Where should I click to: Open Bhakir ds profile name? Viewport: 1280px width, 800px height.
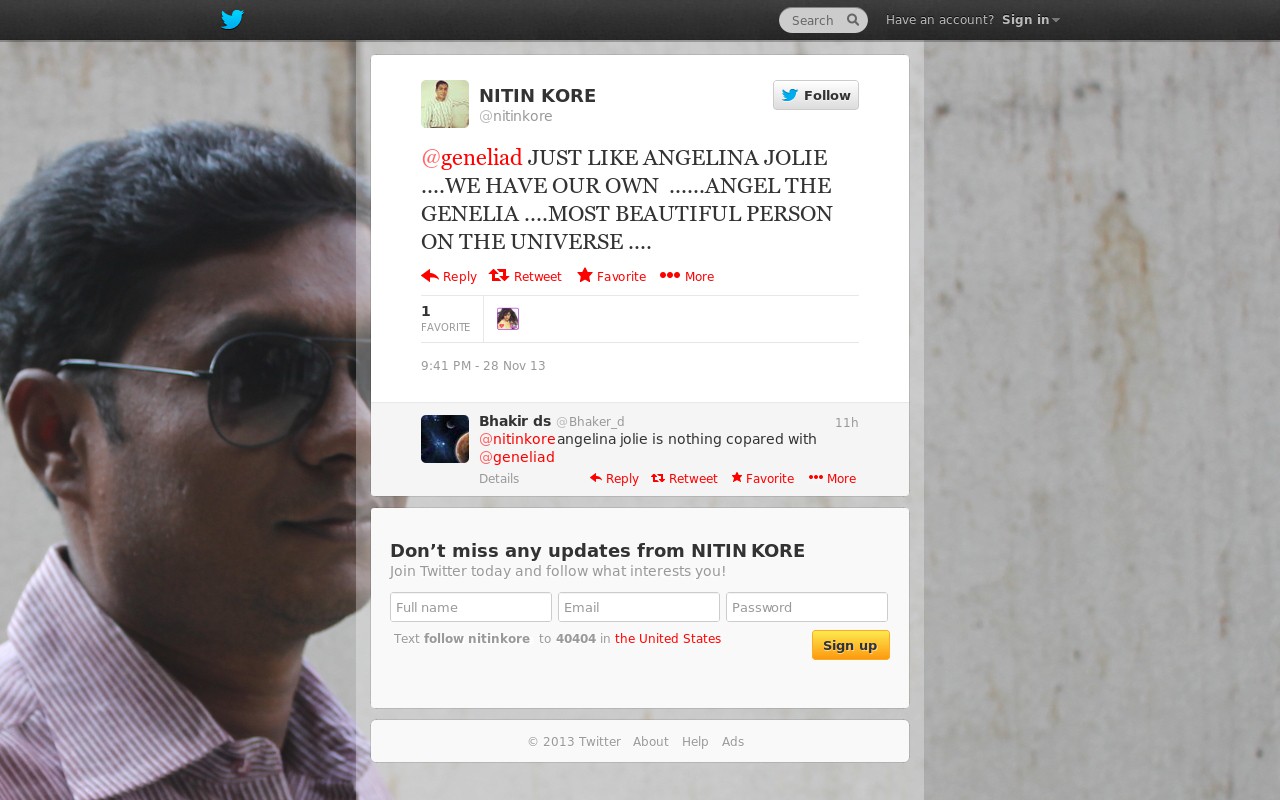(515, 421)
